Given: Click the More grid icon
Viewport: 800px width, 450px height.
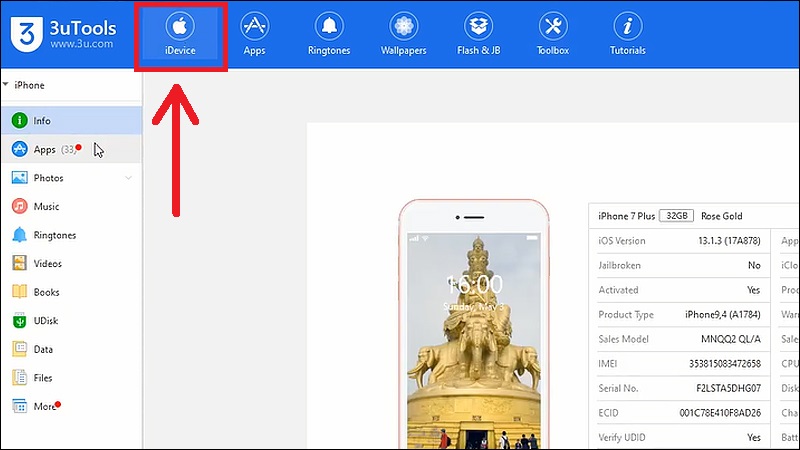Looking at the screenshot, I should 19,406.
